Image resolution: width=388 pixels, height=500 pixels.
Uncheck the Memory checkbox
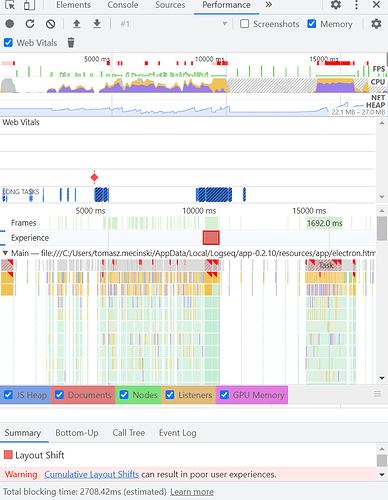click(312, 24)
